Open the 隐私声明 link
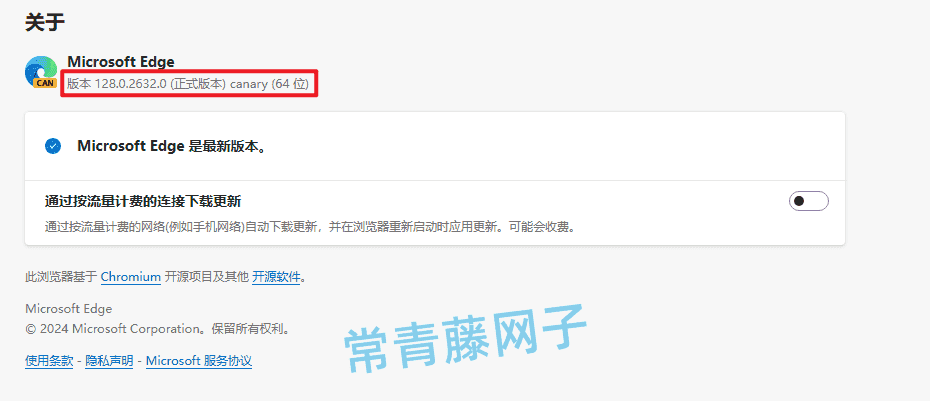930x401 pixels. point(109,361)
